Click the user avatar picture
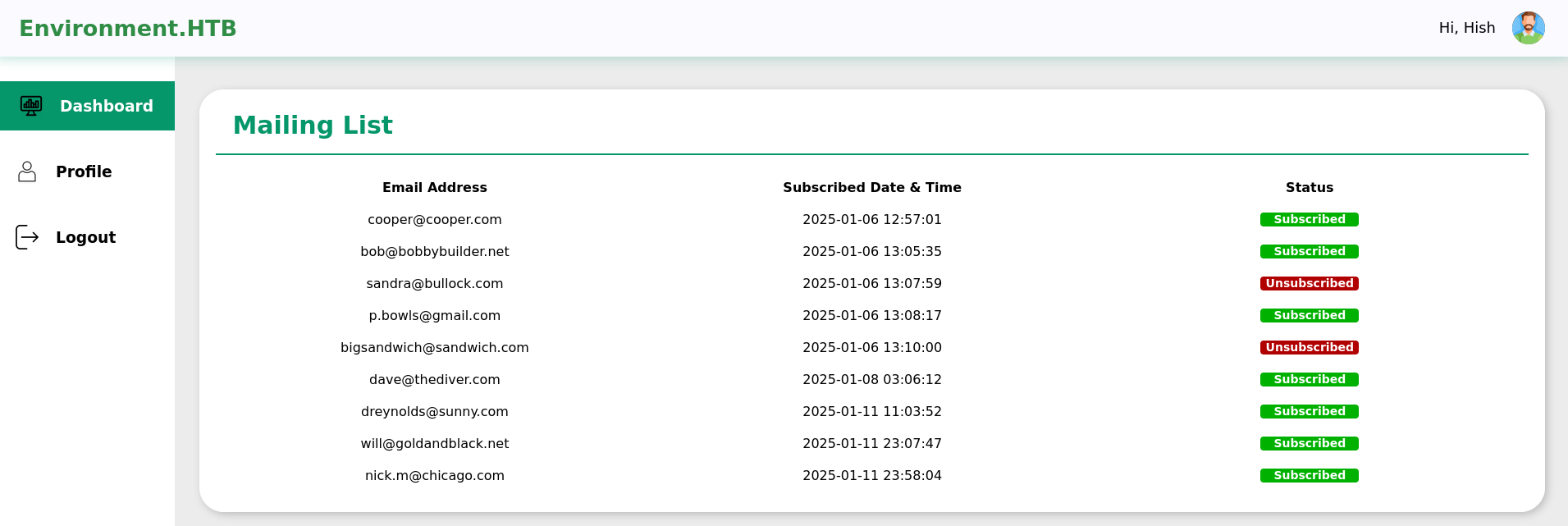The height and width of the screenshot is (526, 1568). [x=1528, y=28]
